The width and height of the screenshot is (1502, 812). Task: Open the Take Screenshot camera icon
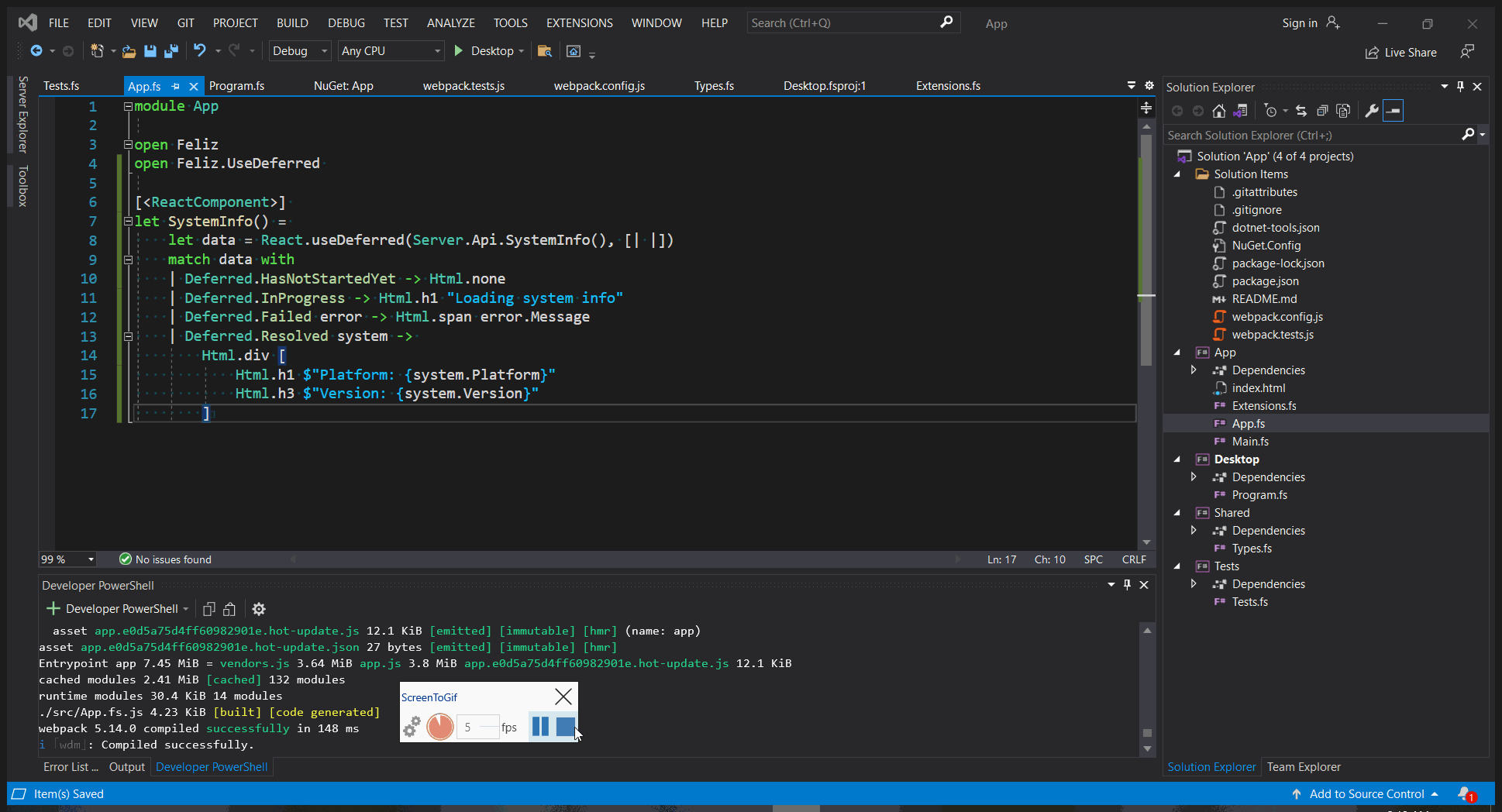[x=574, y=50]
